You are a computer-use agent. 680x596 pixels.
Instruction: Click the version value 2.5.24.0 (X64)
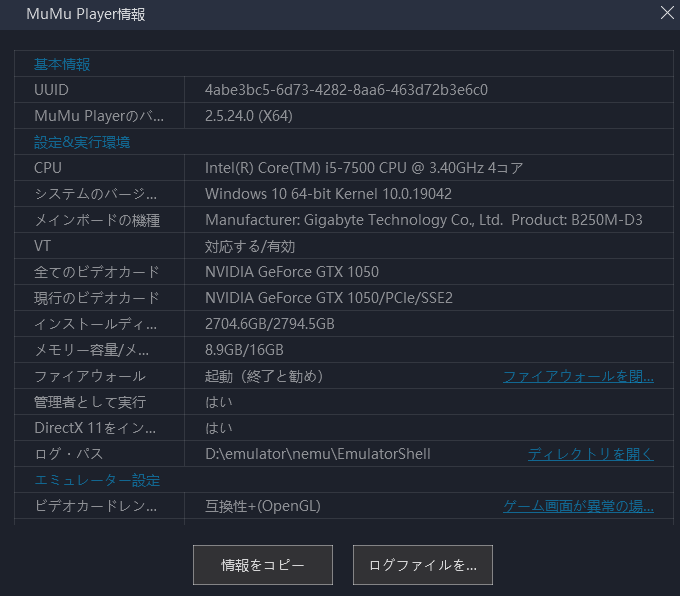(x=248, y=116)
